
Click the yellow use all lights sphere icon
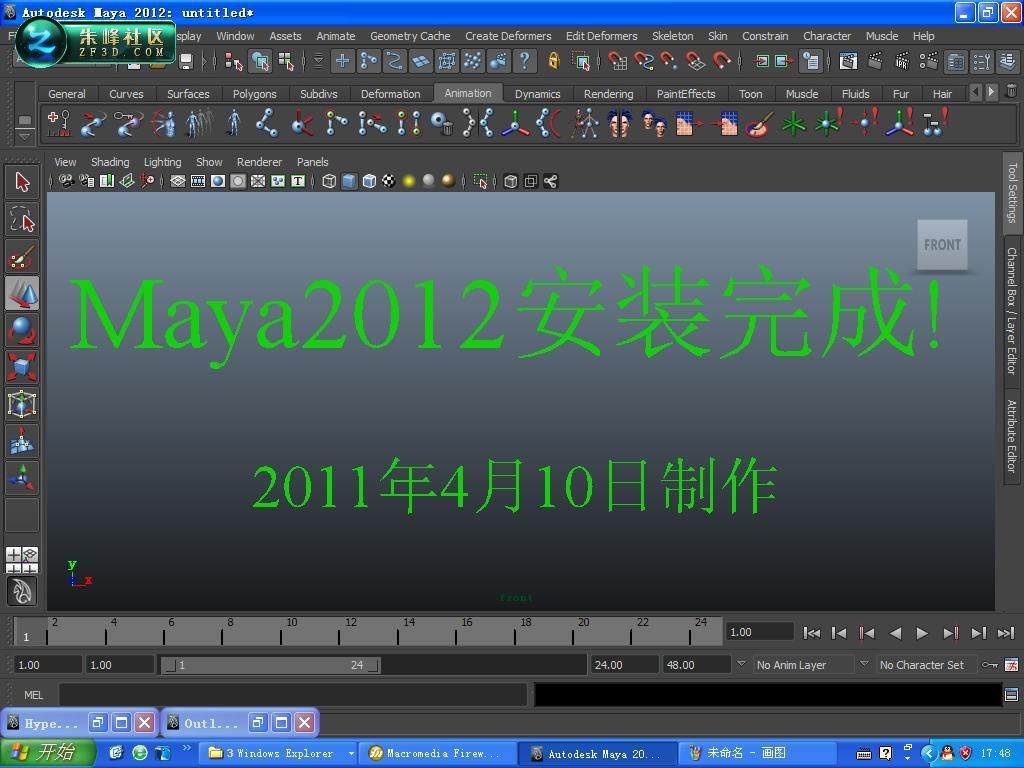(409, 181)
